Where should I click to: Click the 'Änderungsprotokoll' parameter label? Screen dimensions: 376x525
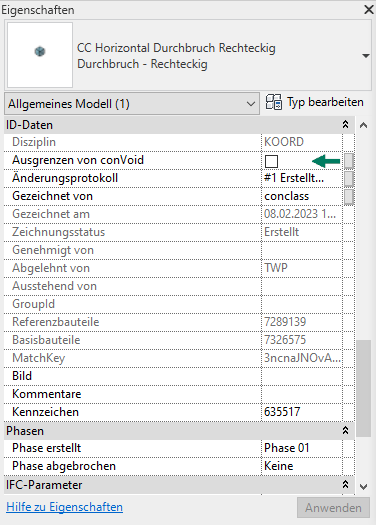pos(65,178)
